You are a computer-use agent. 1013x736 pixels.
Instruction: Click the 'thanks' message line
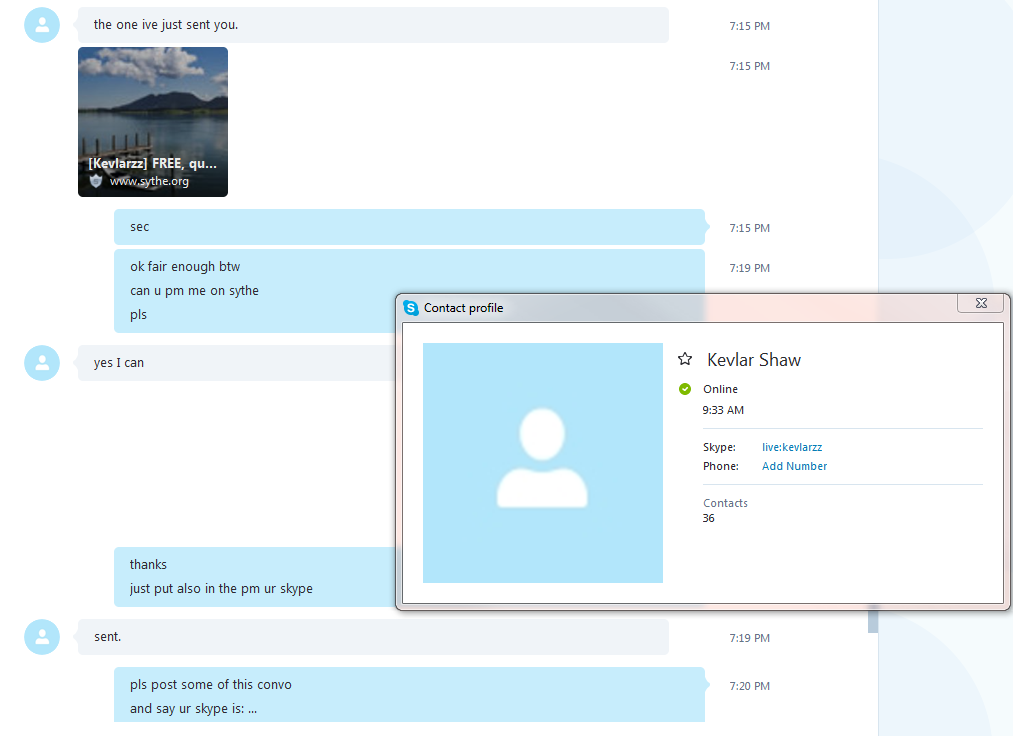148,565
